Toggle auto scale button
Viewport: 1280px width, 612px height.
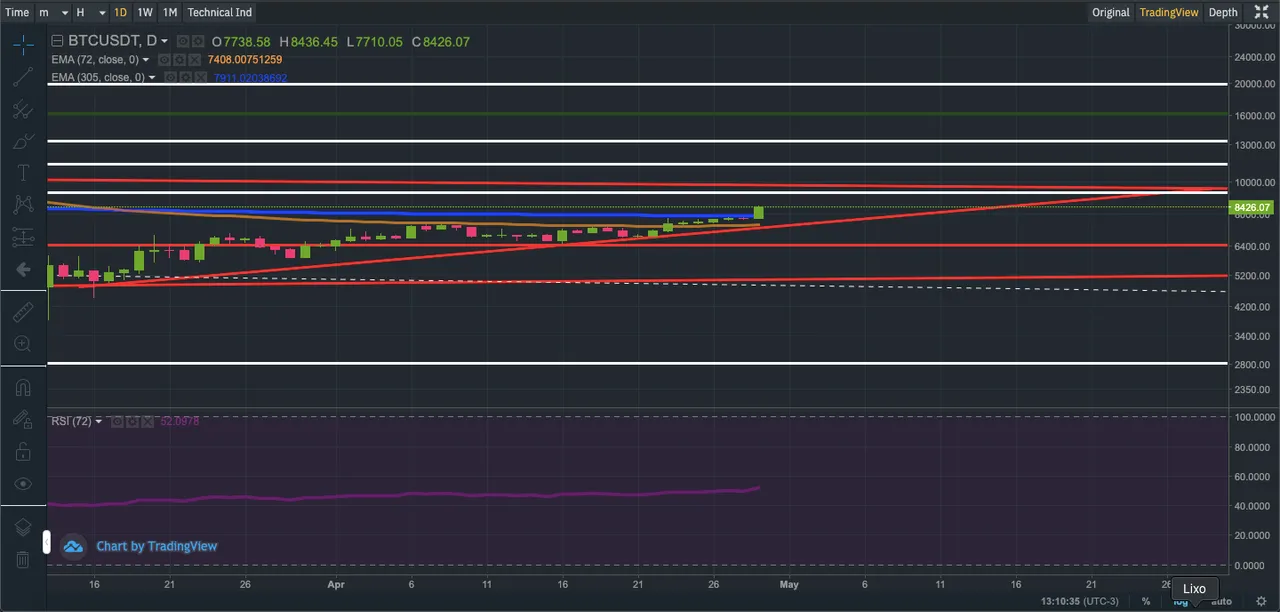coord(1221,601)
